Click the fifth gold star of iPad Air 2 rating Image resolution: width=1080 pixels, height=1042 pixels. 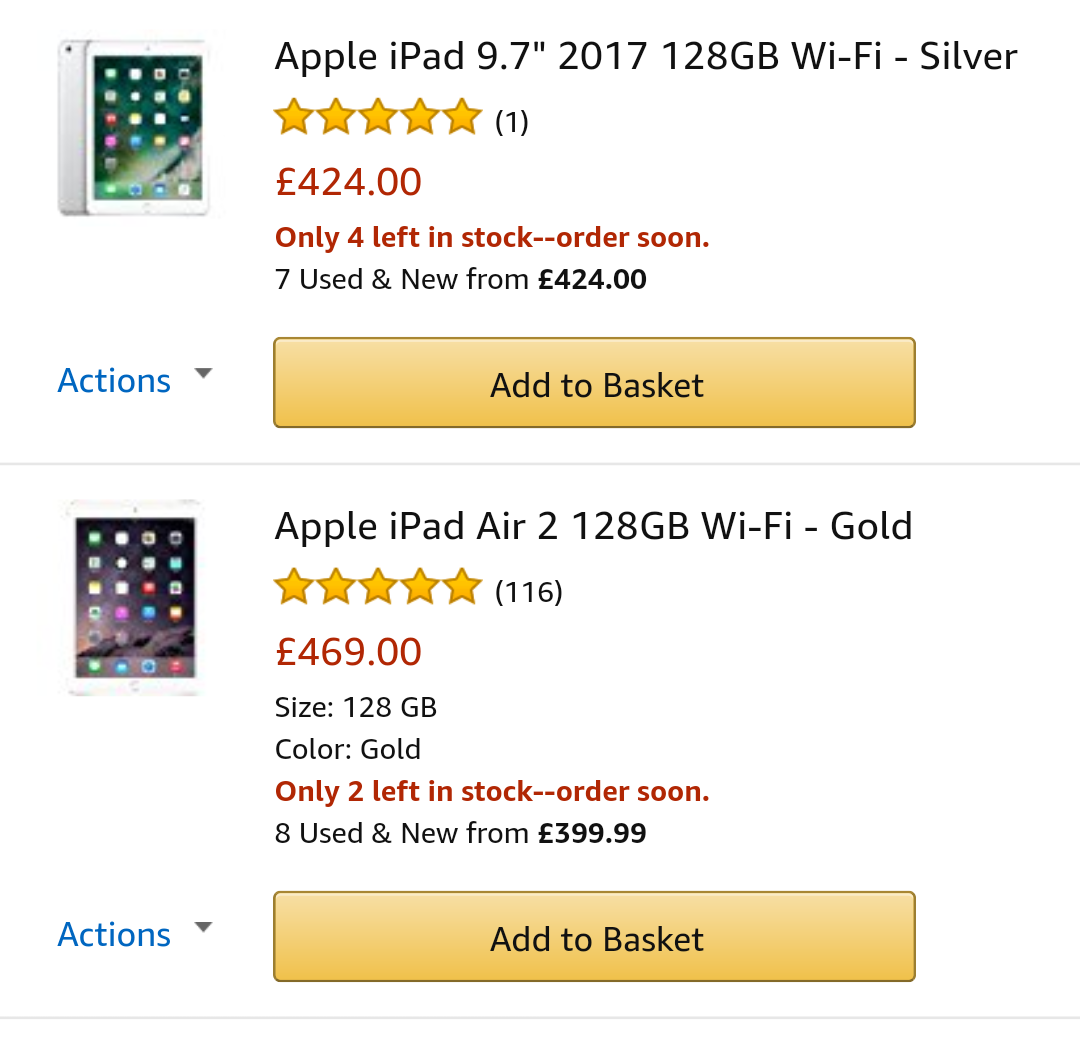click(x=462, y=588)
